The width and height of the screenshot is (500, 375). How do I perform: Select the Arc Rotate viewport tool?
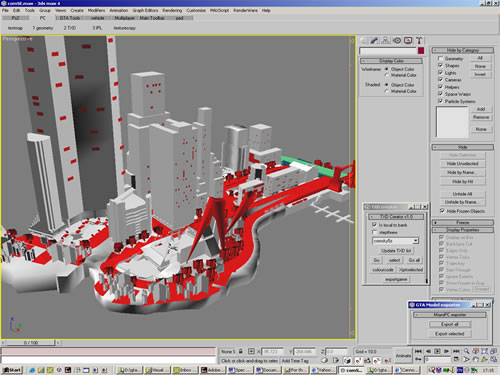484,360
